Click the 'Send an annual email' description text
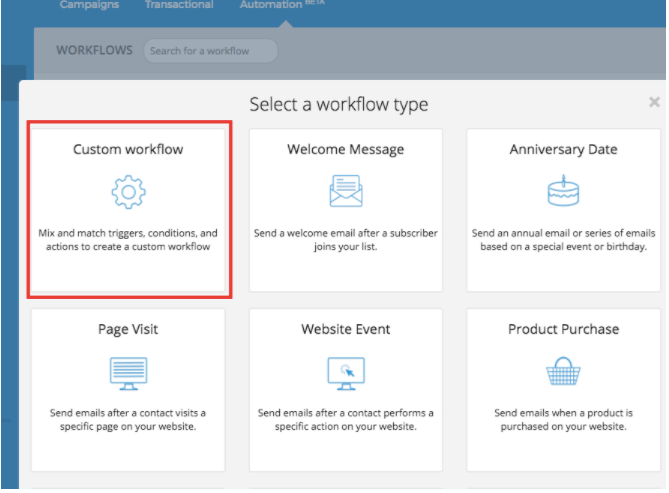Screen dimensions: 669x493 (x=563, y=240)
